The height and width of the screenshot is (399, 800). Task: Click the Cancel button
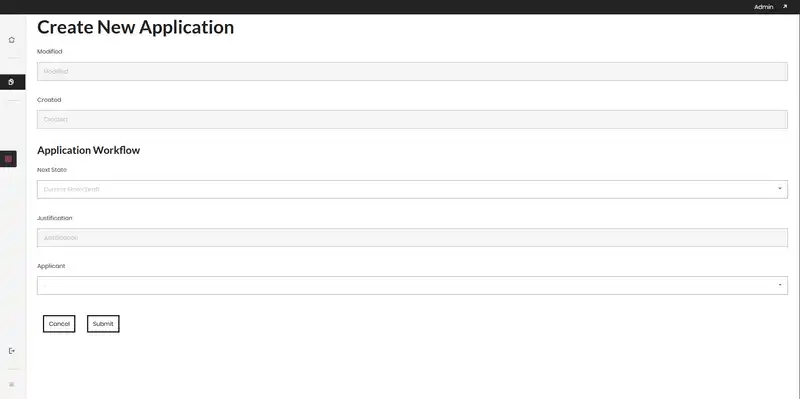[59, 323]
